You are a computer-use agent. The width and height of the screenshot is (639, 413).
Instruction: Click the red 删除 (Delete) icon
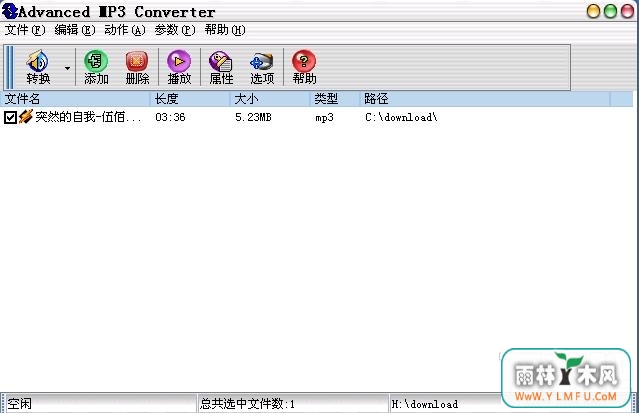tap(137, 67)
